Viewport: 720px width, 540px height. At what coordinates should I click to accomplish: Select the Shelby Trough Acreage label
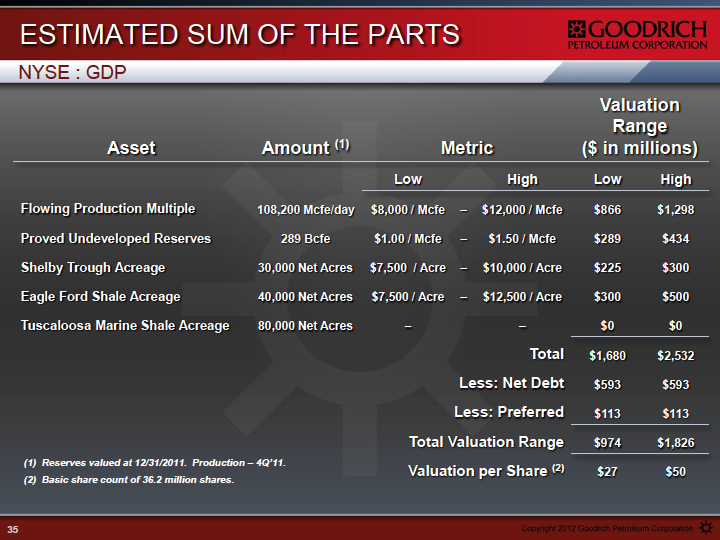tap(93, 268)
